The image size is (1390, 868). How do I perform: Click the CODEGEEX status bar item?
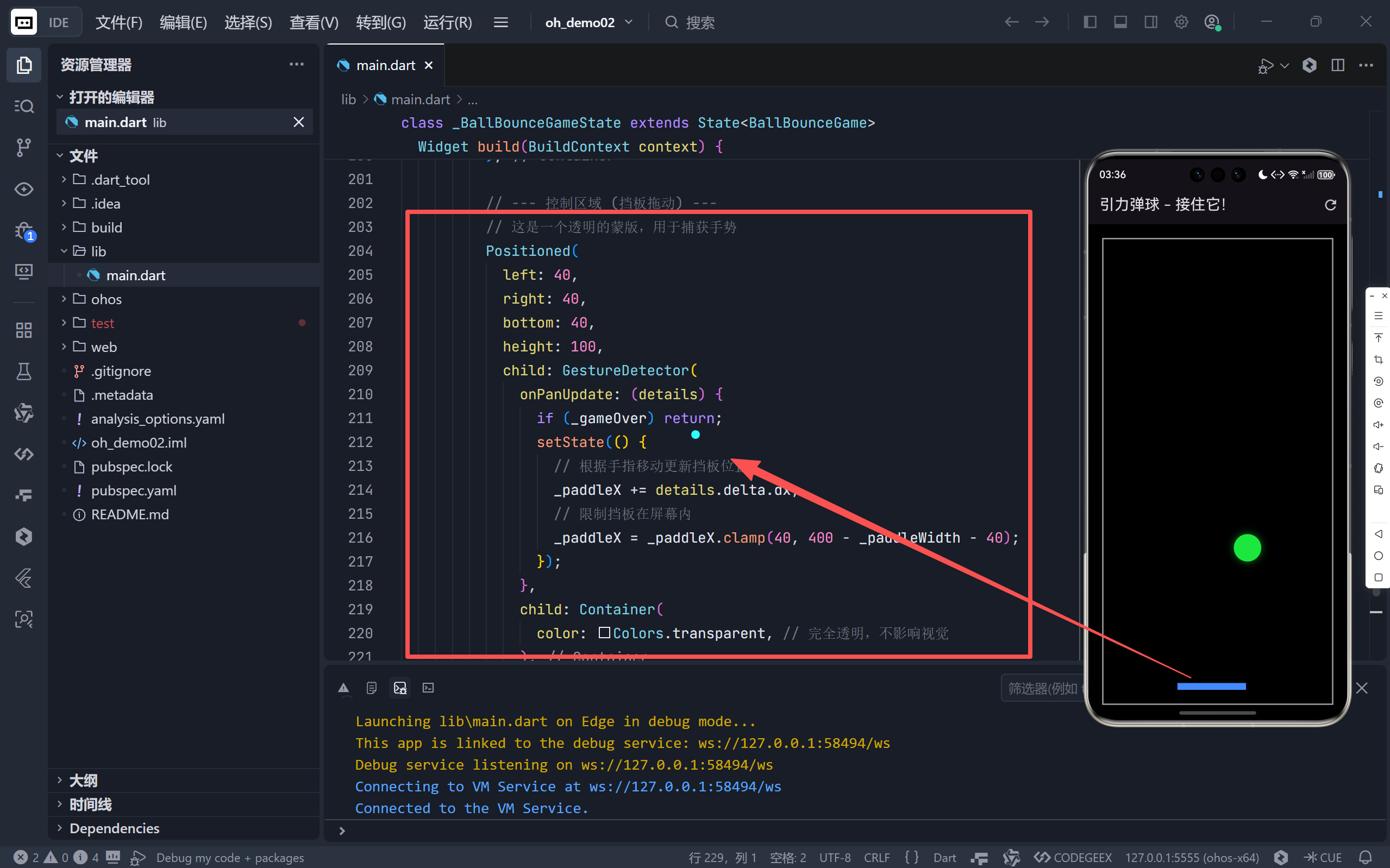[x=1073, y=858]
